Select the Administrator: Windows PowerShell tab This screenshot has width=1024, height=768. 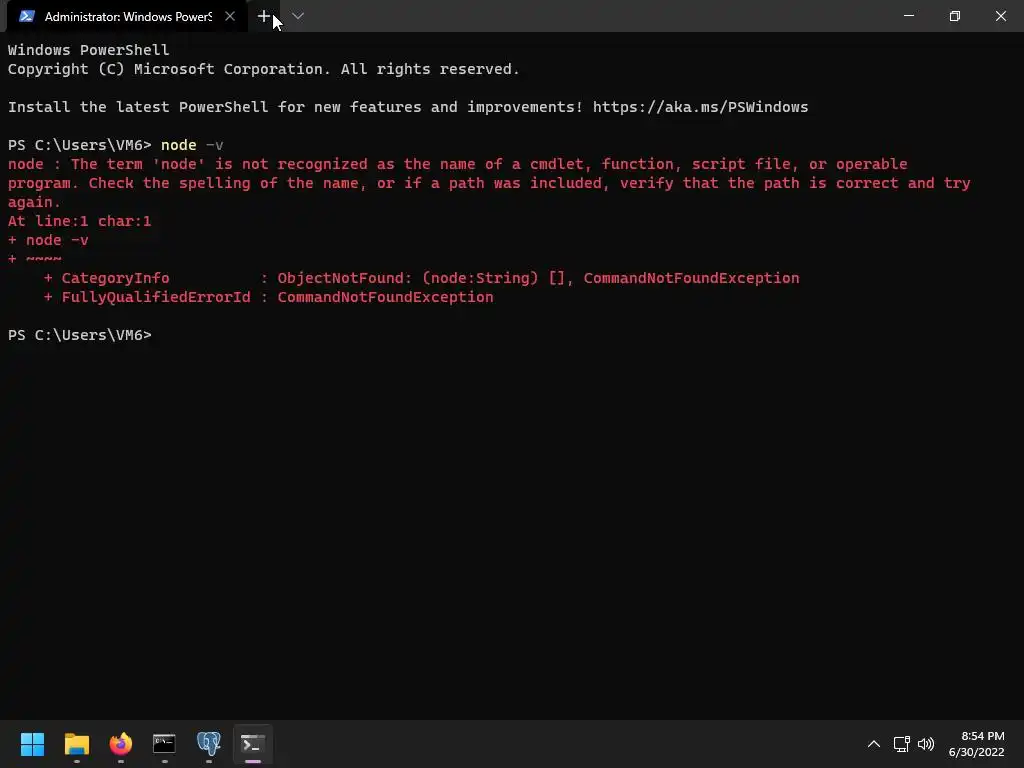[x=127, y=16]
